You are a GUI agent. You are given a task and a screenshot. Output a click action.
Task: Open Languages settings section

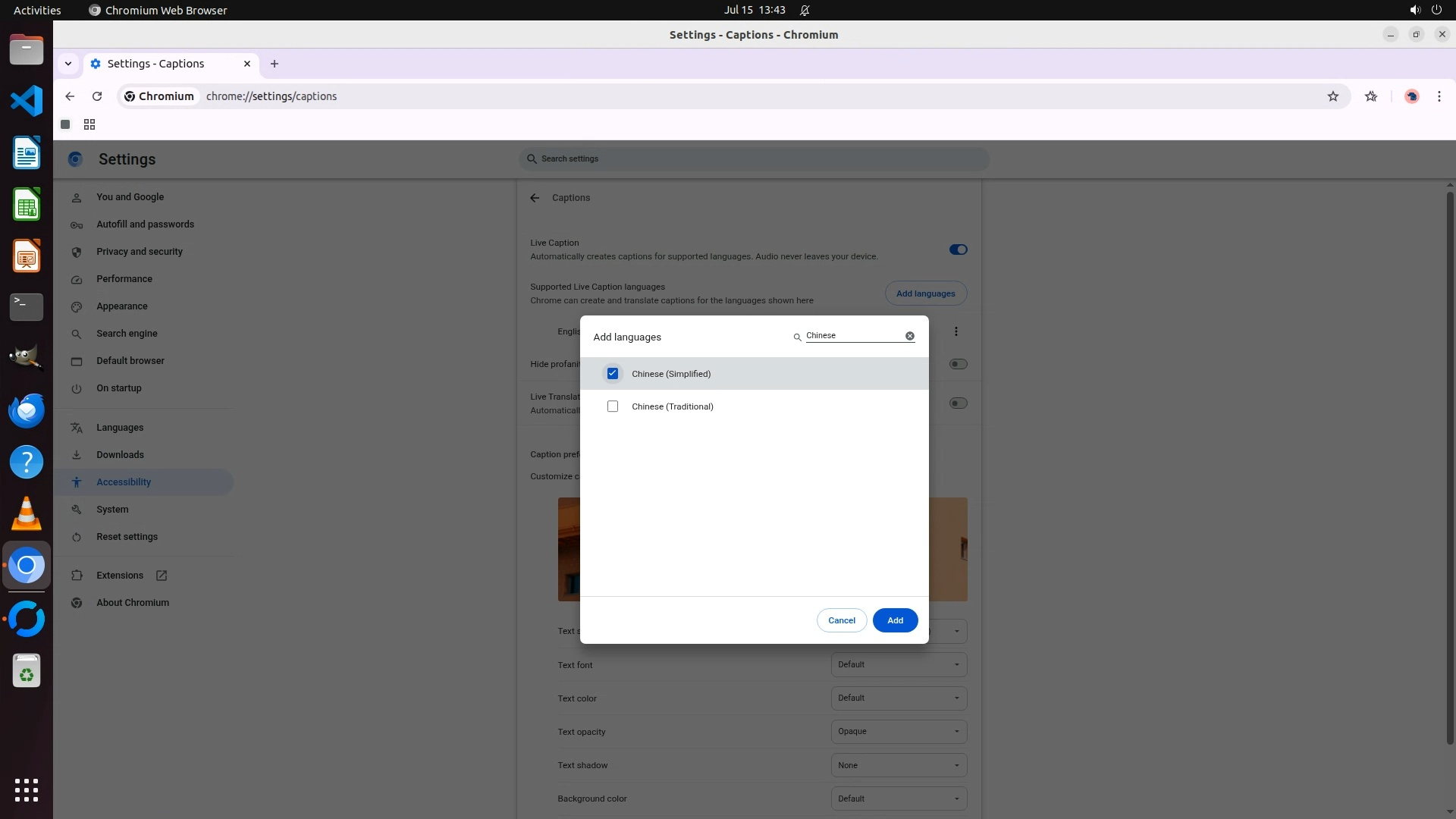click(120, 428)
